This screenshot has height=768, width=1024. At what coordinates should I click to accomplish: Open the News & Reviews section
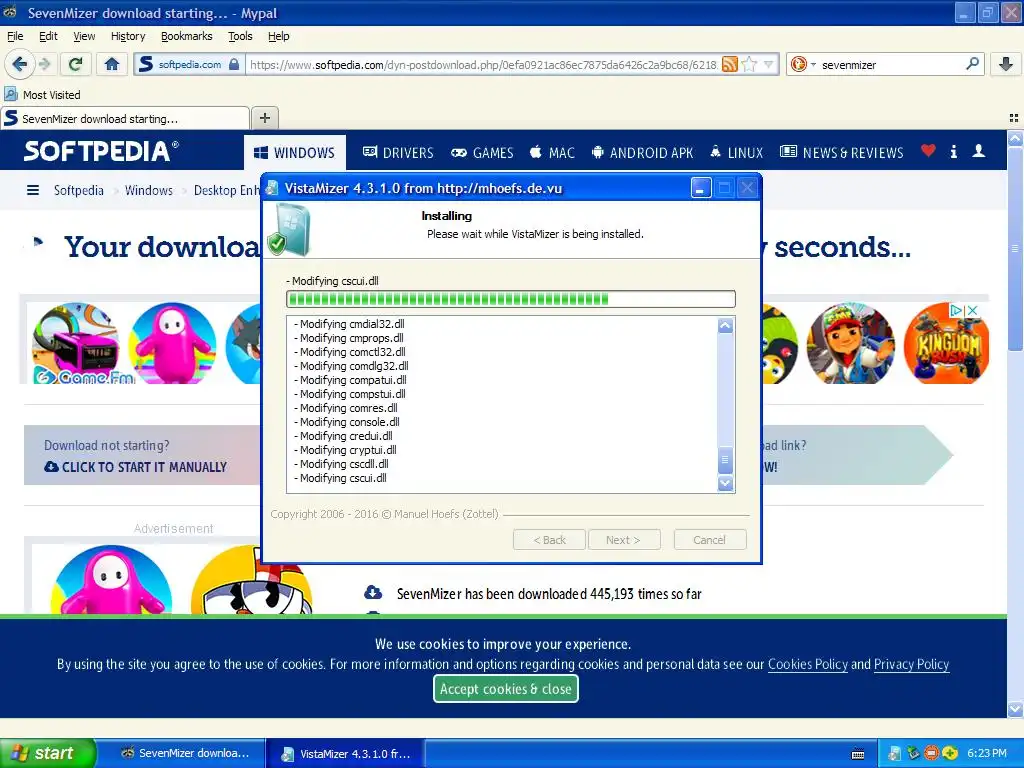[842, 153]
